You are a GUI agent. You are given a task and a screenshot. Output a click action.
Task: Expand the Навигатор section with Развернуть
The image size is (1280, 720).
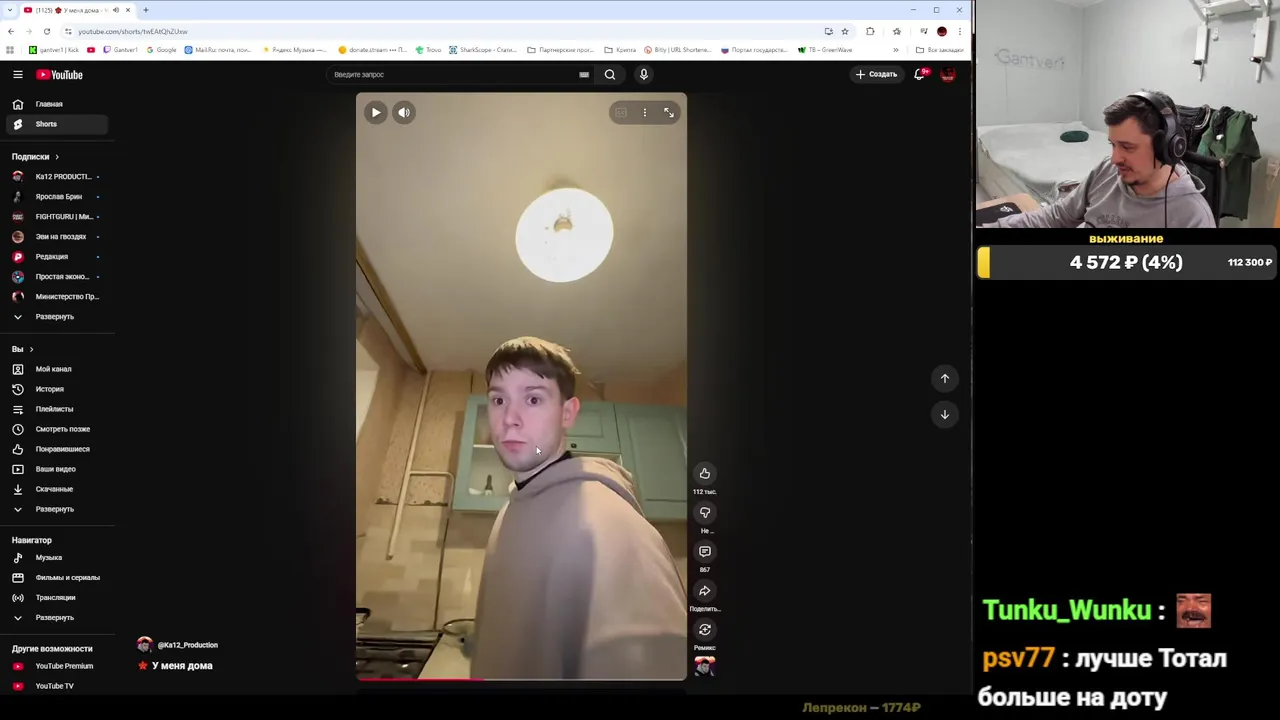[56, 618]
